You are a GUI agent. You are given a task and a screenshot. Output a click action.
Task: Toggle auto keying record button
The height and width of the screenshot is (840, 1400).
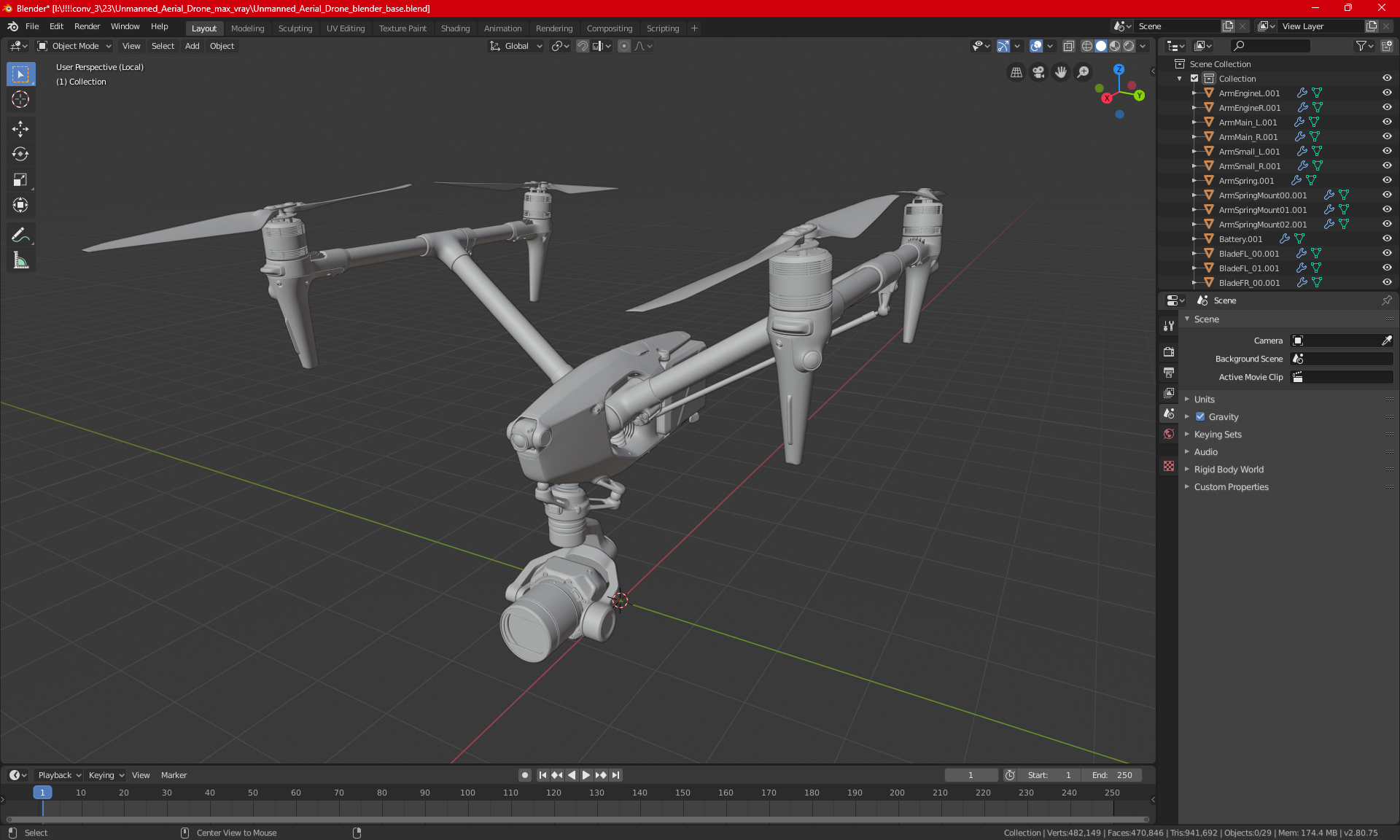524,775
